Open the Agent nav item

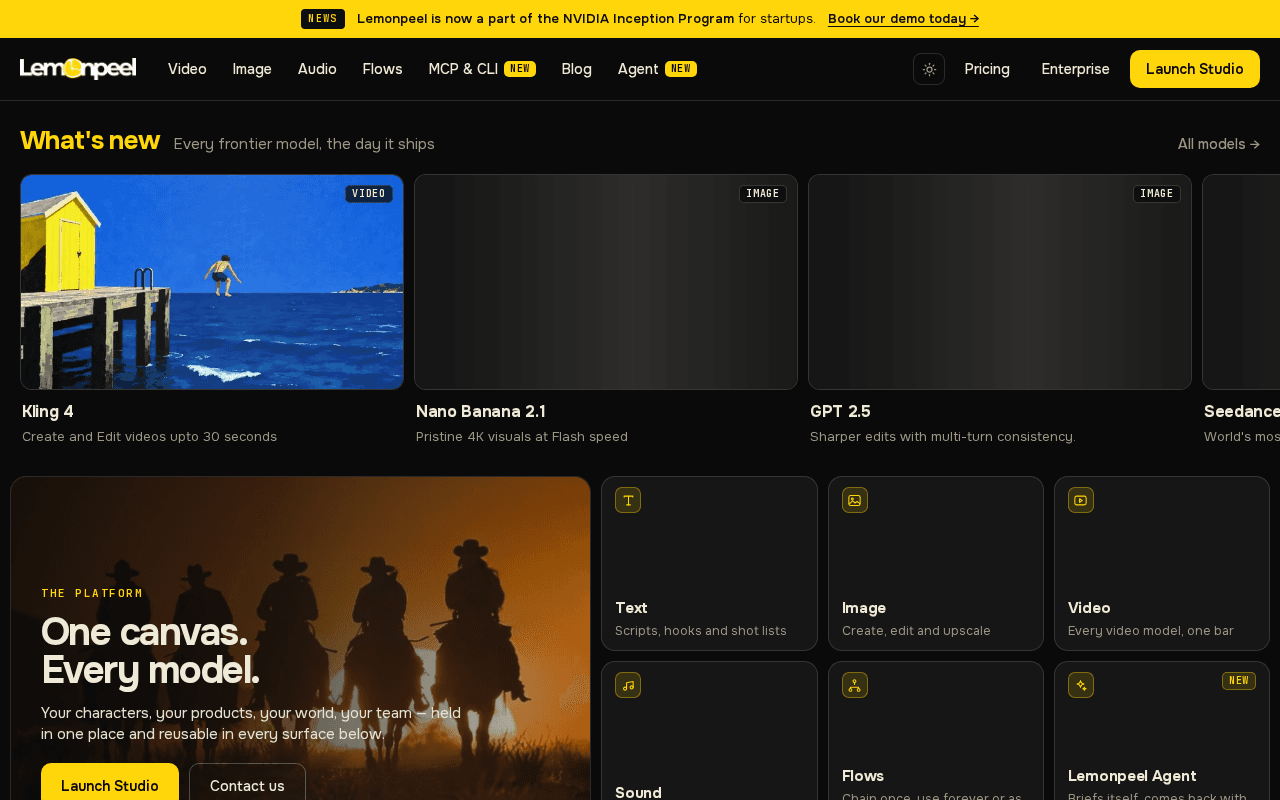point(657,69)
